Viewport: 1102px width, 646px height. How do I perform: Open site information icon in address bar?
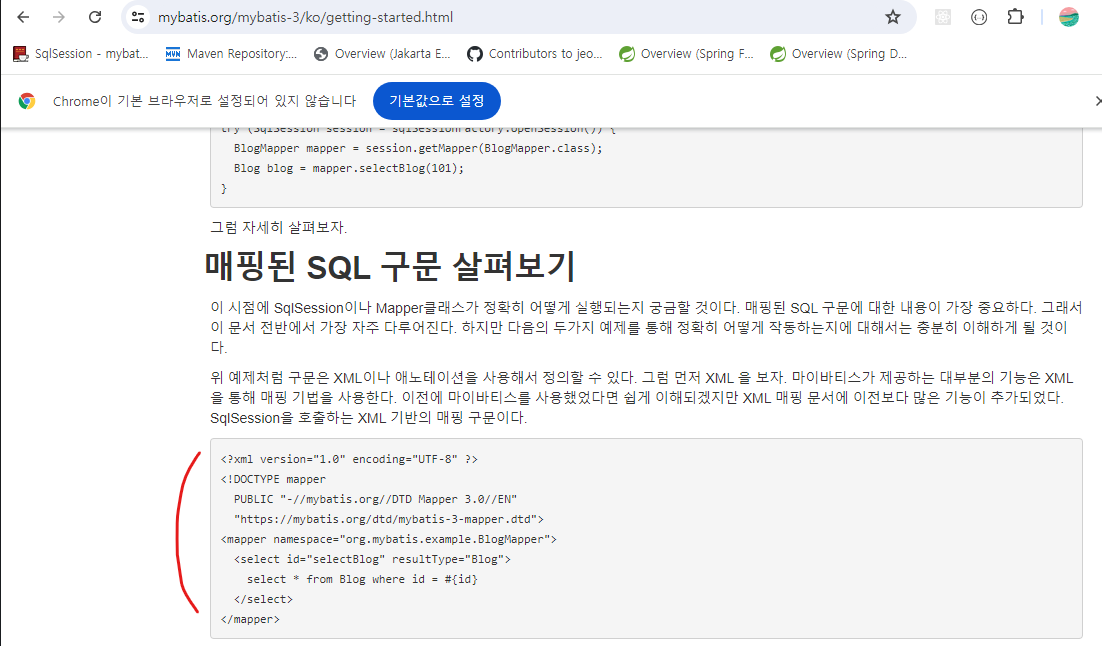point(138,17)
